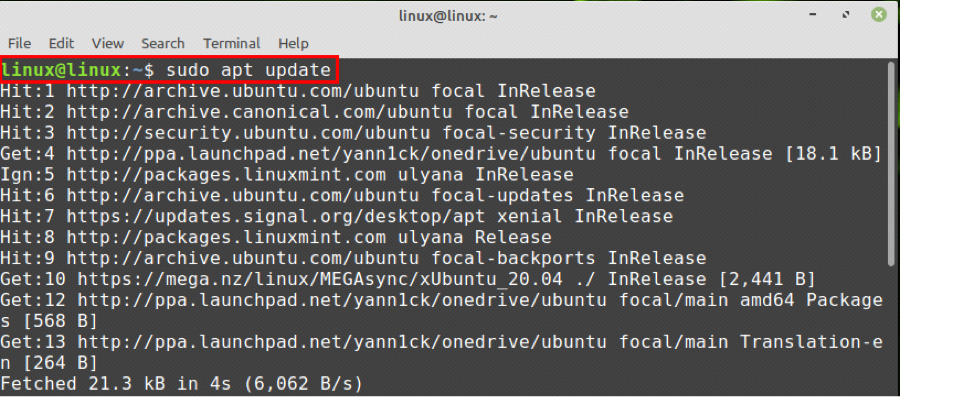Image resolution: width=974 pixels, height=414 pixels.
Task: Click the window title "linux@linux: ~"
Action: [x=449, y=15]
